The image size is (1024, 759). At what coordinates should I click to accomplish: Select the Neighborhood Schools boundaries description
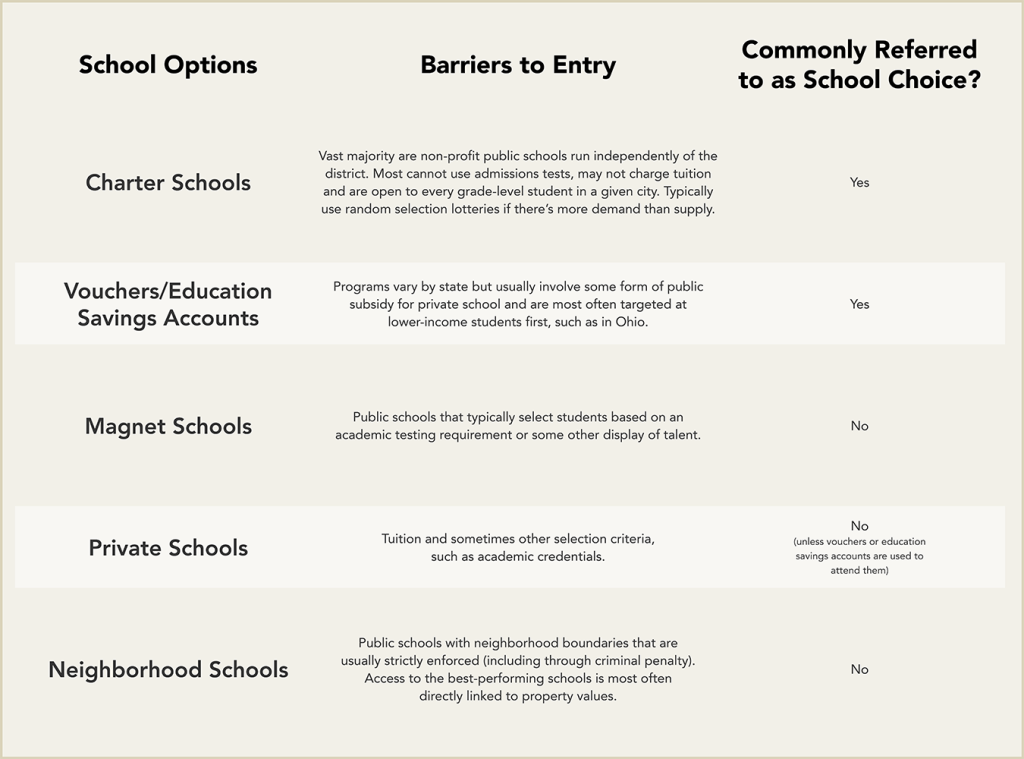coord(518,670)
